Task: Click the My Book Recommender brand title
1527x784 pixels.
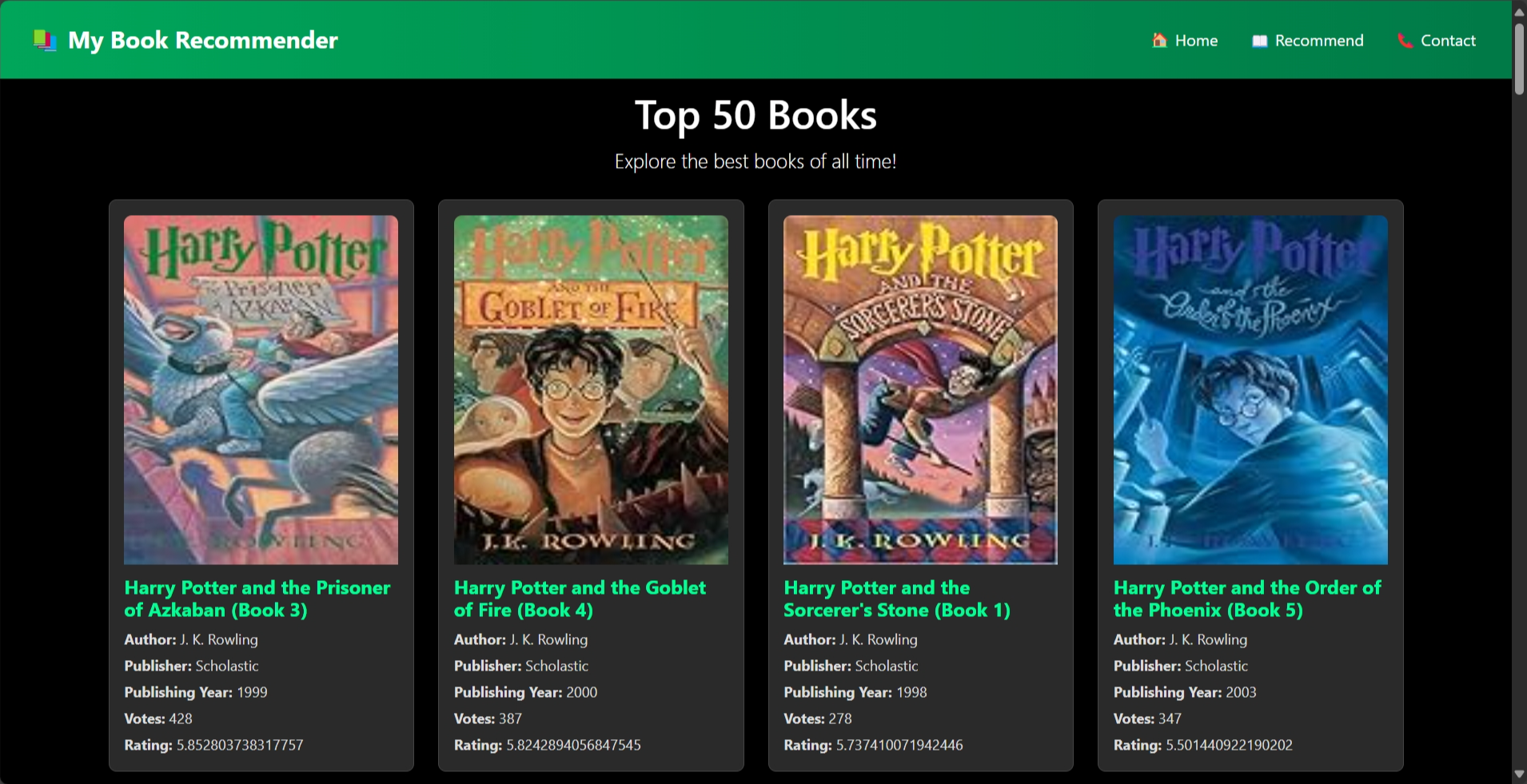Action: tap(203, 40)
